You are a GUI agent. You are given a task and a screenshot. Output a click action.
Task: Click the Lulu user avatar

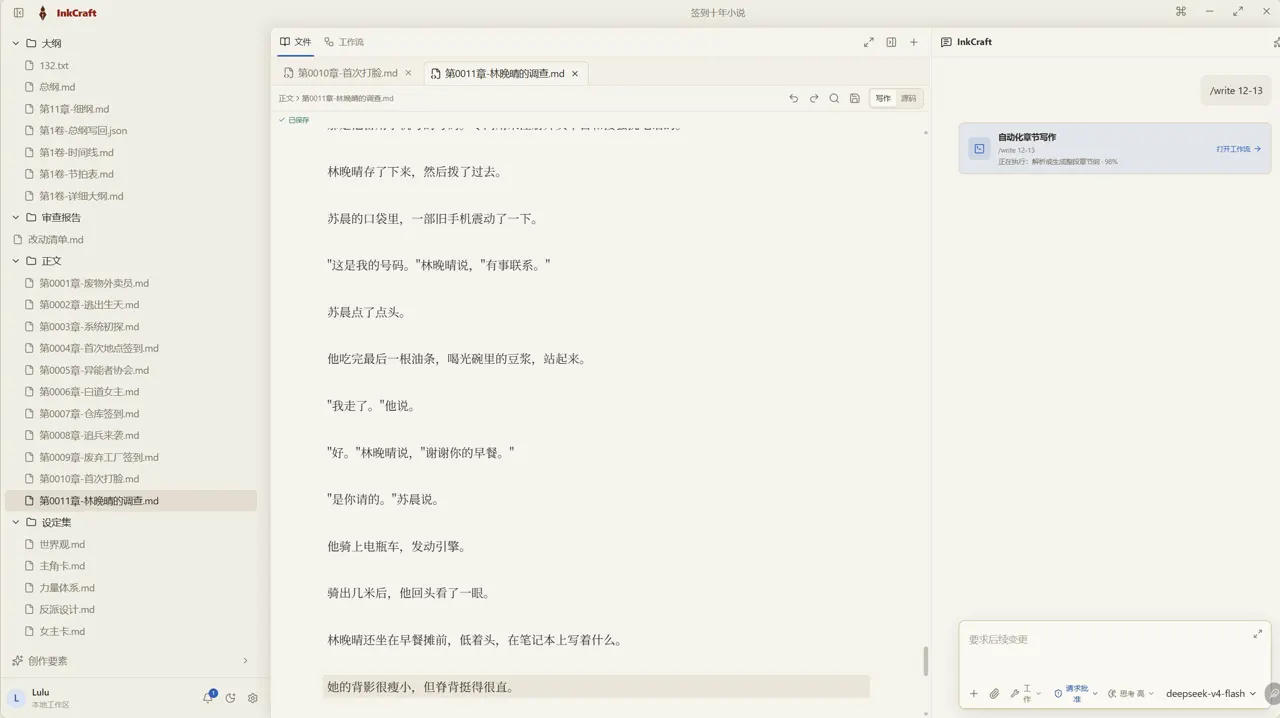[16, 698]
